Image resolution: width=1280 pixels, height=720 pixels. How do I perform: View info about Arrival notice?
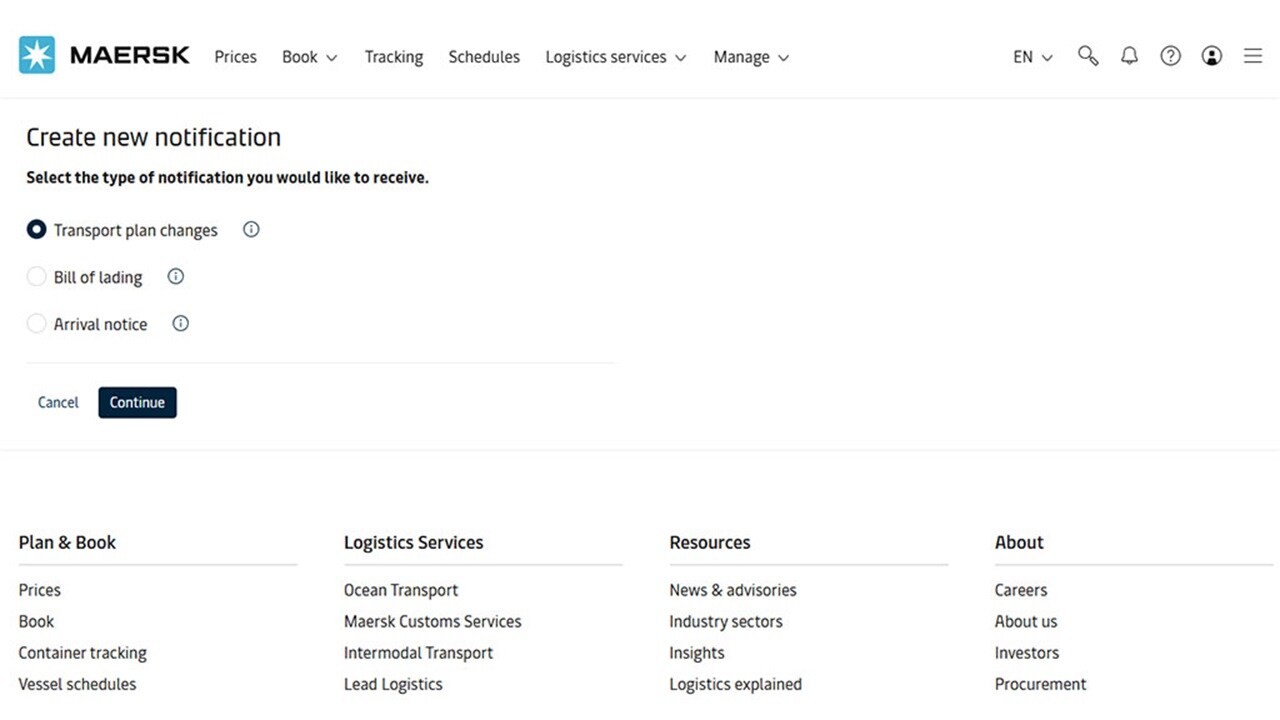(x=180, y=323)
